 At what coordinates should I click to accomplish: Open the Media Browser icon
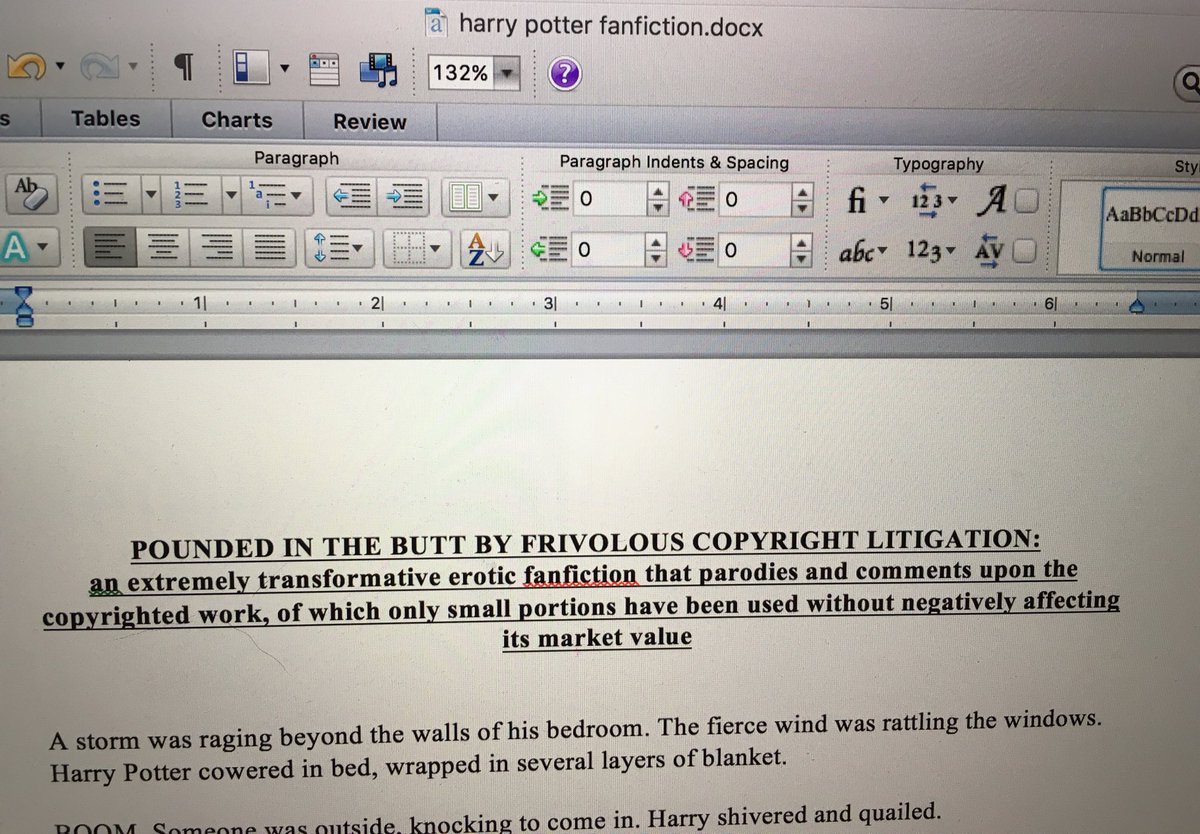click(381, 69)
